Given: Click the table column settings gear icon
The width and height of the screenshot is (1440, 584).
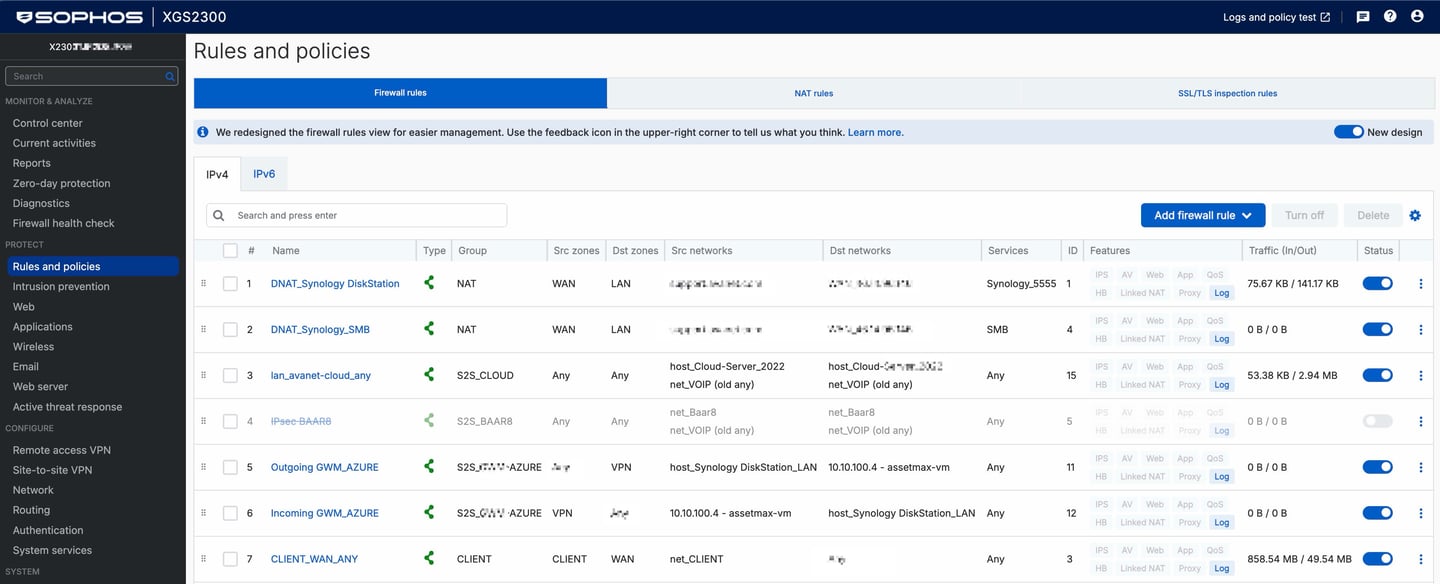Looking at the screenshot, I should (x=1415, y=215).
